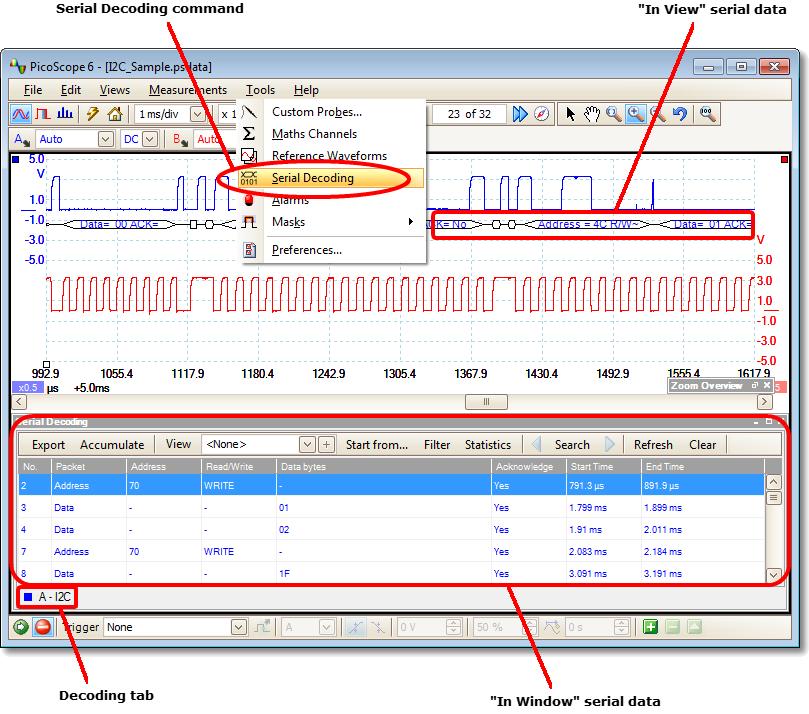Open the Help menu
Image resolution: width=809 pixels, height=714 pixels.
[306, 90]
